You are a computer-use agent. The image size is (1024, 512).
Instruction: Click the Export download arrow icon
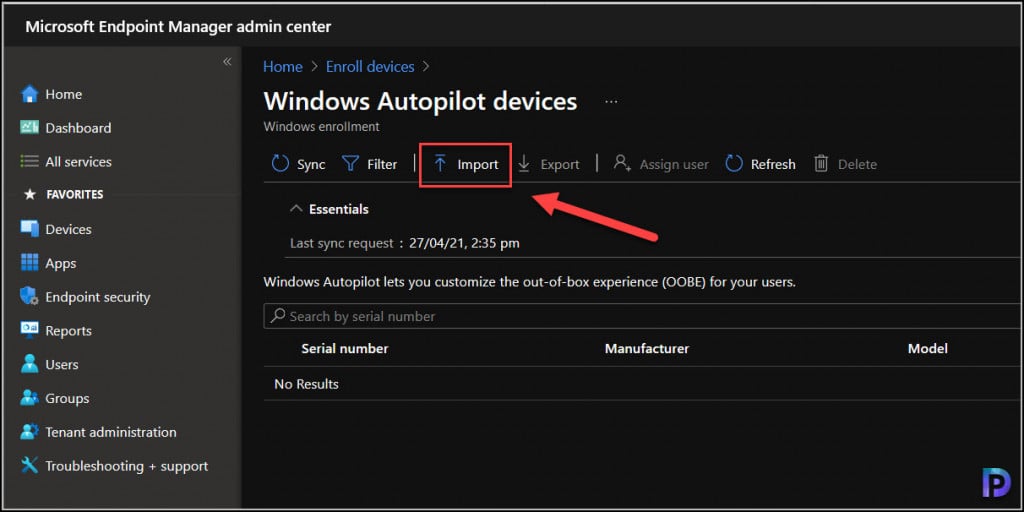point(524,164)
